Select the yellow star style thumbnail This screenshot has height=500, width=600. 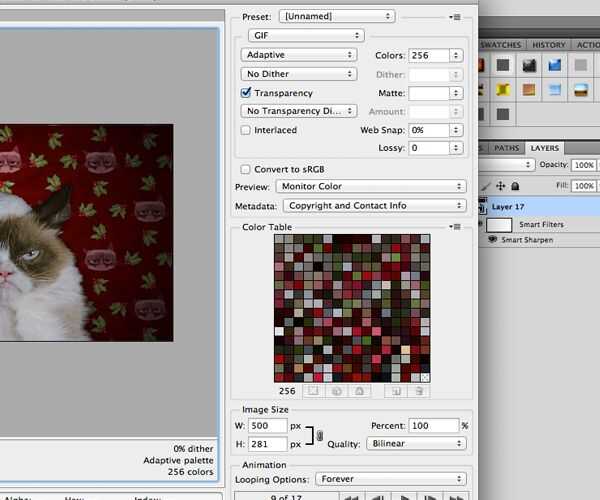coord(503,90)
